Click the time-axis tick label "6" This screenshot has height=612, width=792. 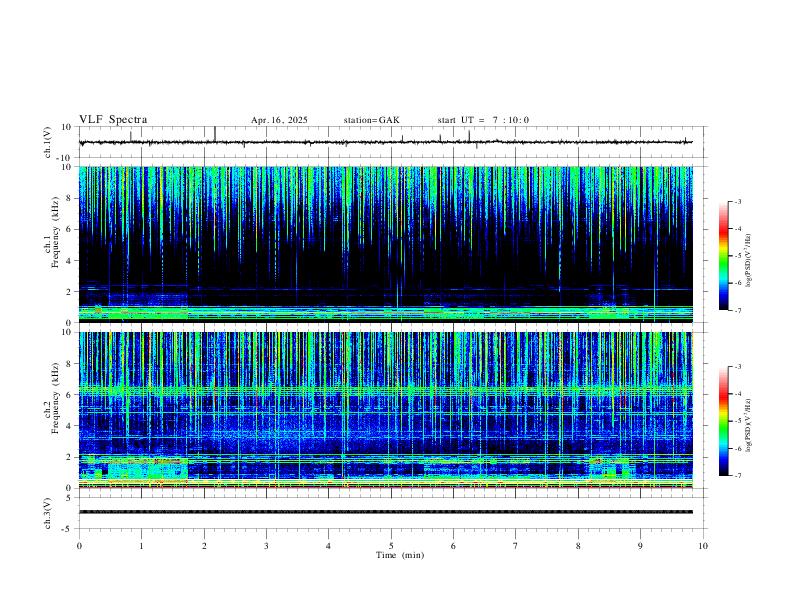454,546
